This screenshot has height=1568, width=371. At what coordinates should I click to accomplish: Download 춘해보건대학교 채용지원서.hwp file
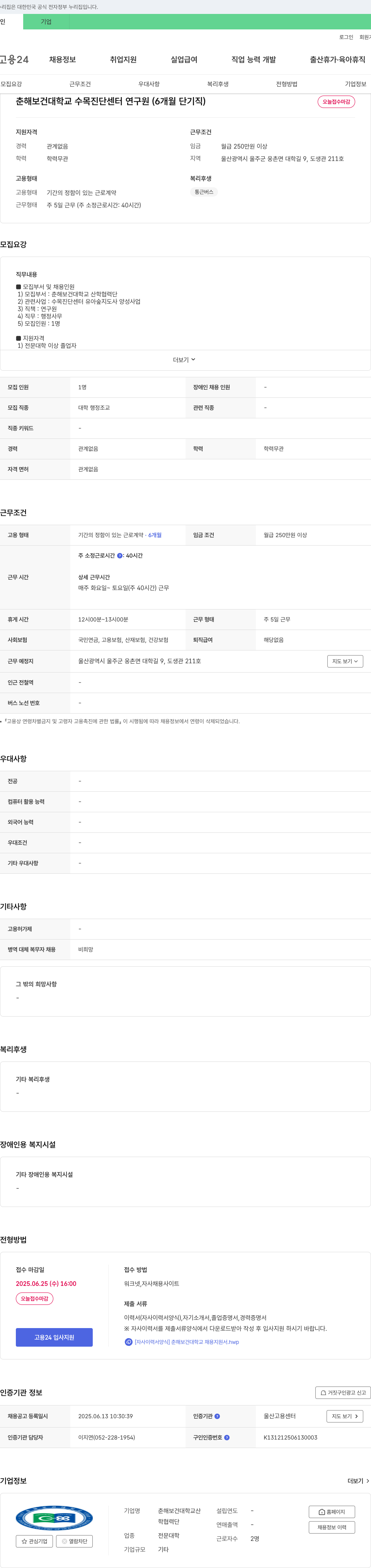[x=187, y=1342]
